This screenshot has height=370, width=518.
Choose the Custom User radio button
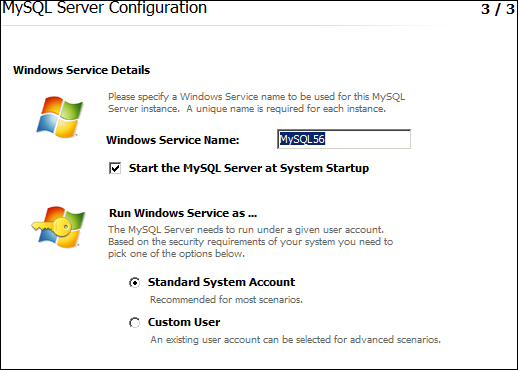[134, 322]
